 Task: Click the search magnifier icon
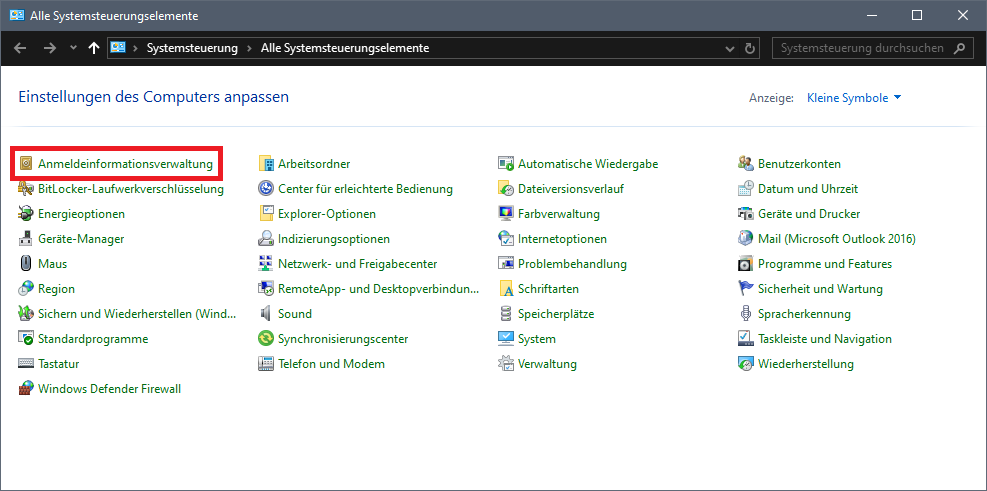click(x=960, y=48)
